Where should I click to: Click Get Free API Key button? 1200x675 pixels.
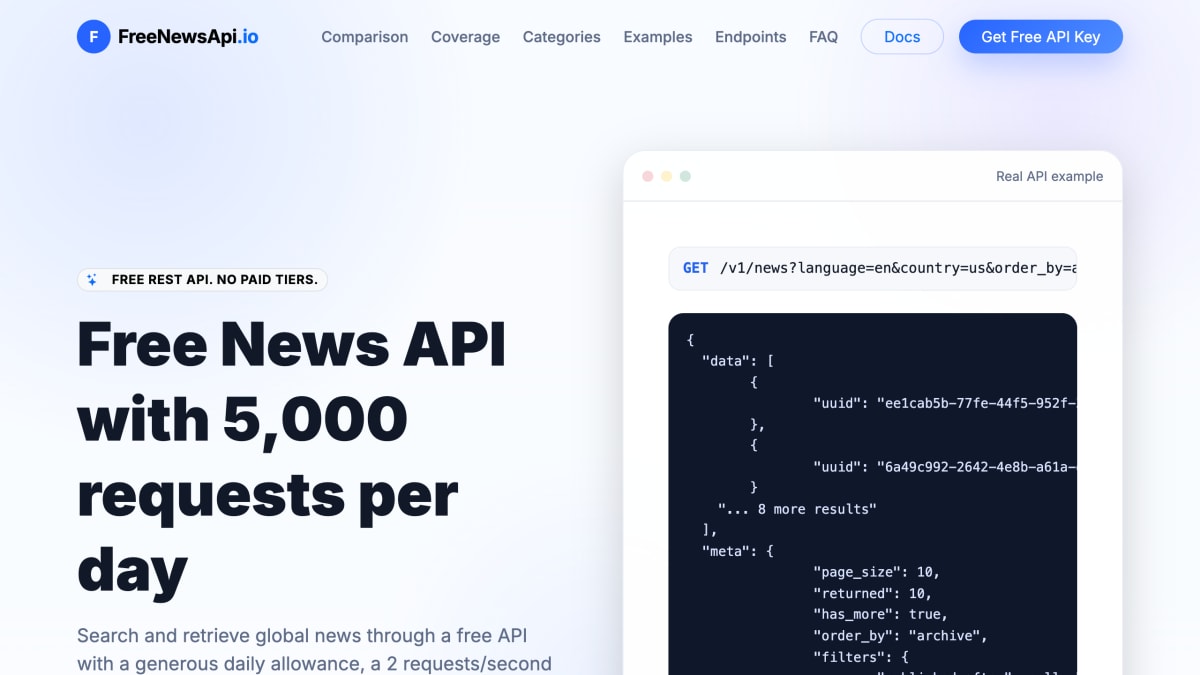1040,37
